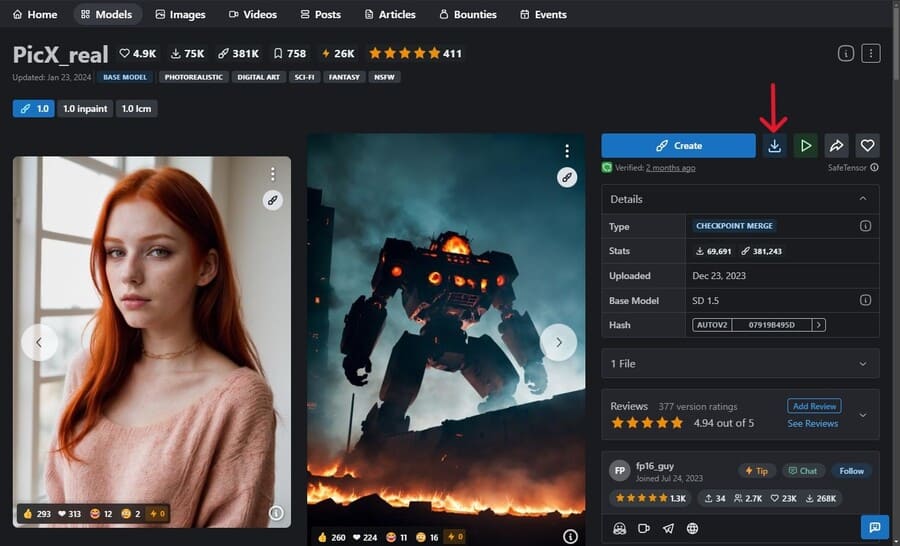Open the globe website link

(693, 529)
